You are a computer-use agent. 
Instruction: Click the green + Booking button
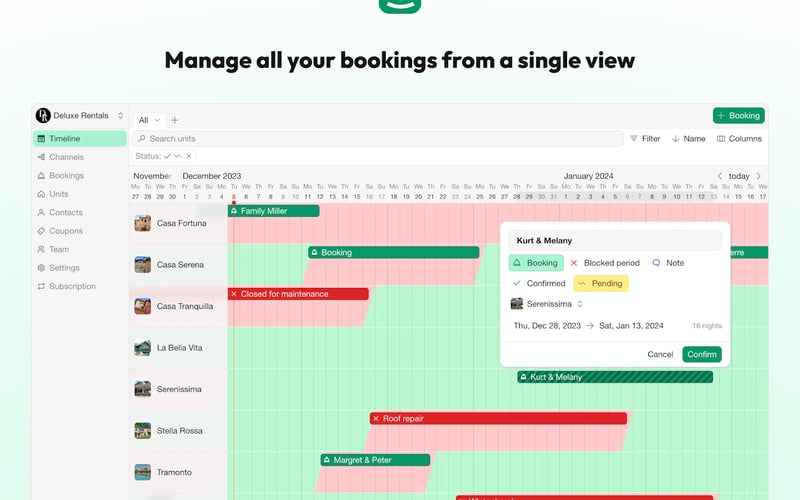coord(738,115)
